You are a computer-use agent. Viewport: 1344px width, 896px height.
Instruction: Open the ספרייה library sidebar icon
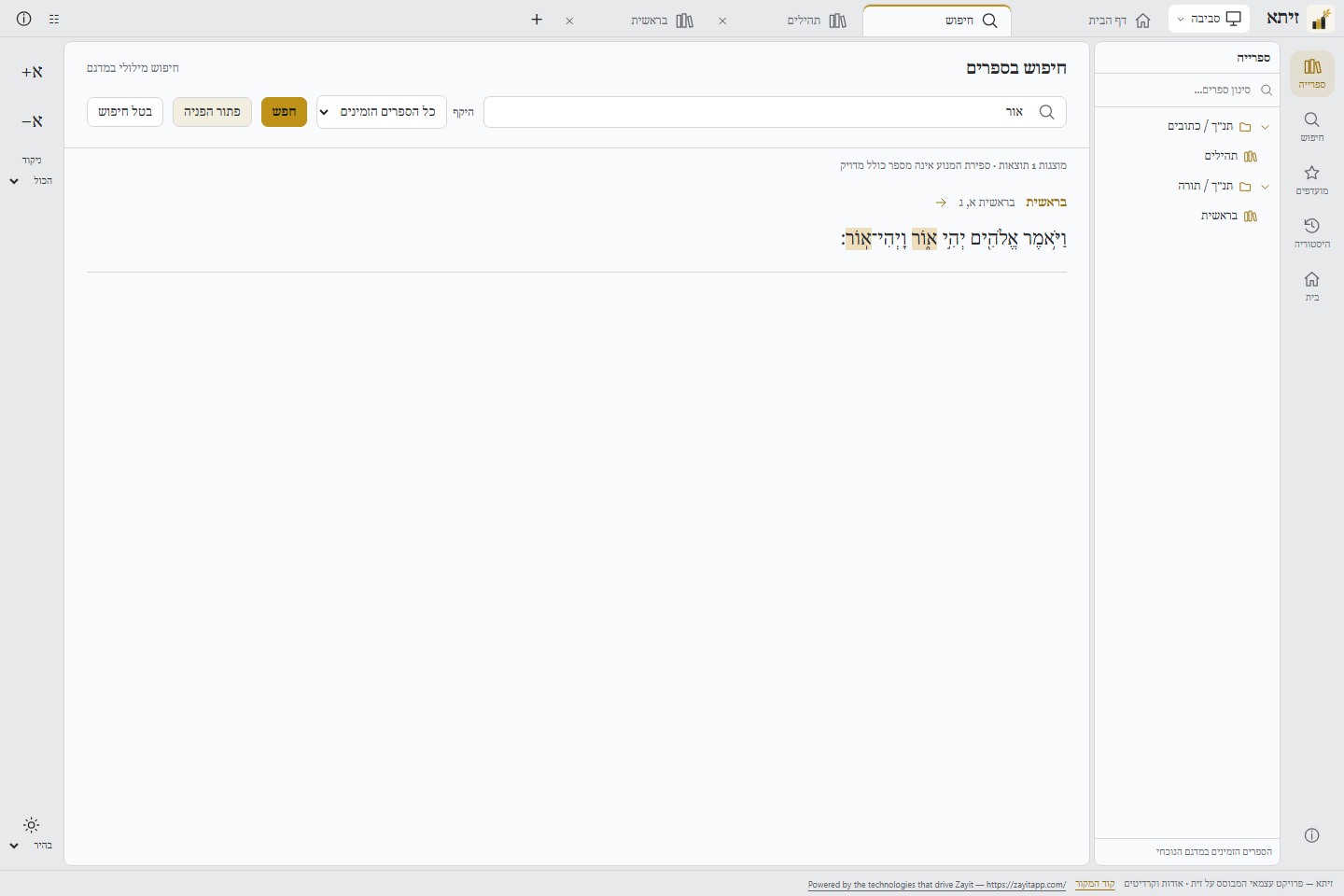1311,73
